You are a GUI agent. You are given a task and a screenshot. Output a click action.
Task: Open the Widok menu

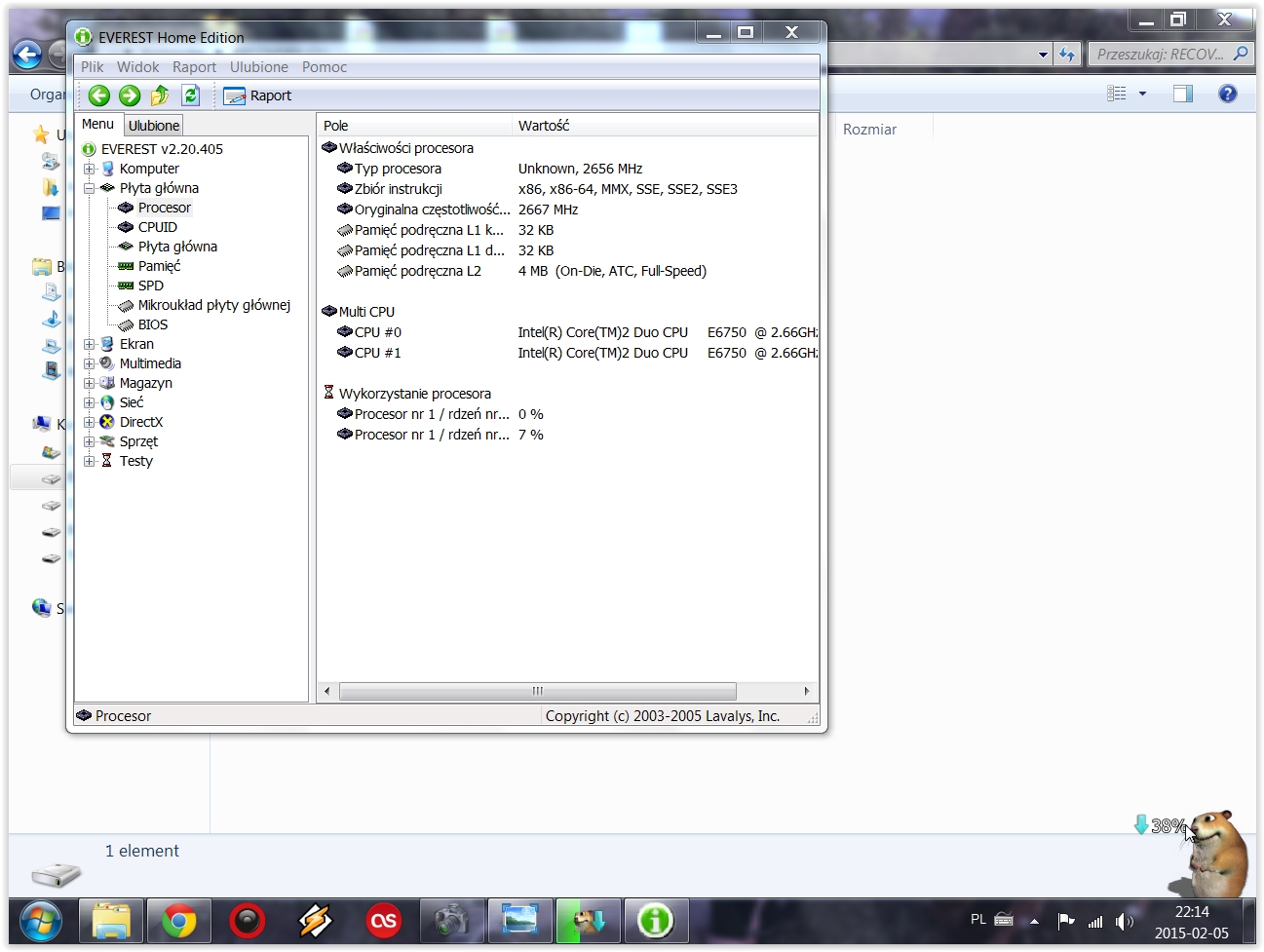tap(137, 67)
